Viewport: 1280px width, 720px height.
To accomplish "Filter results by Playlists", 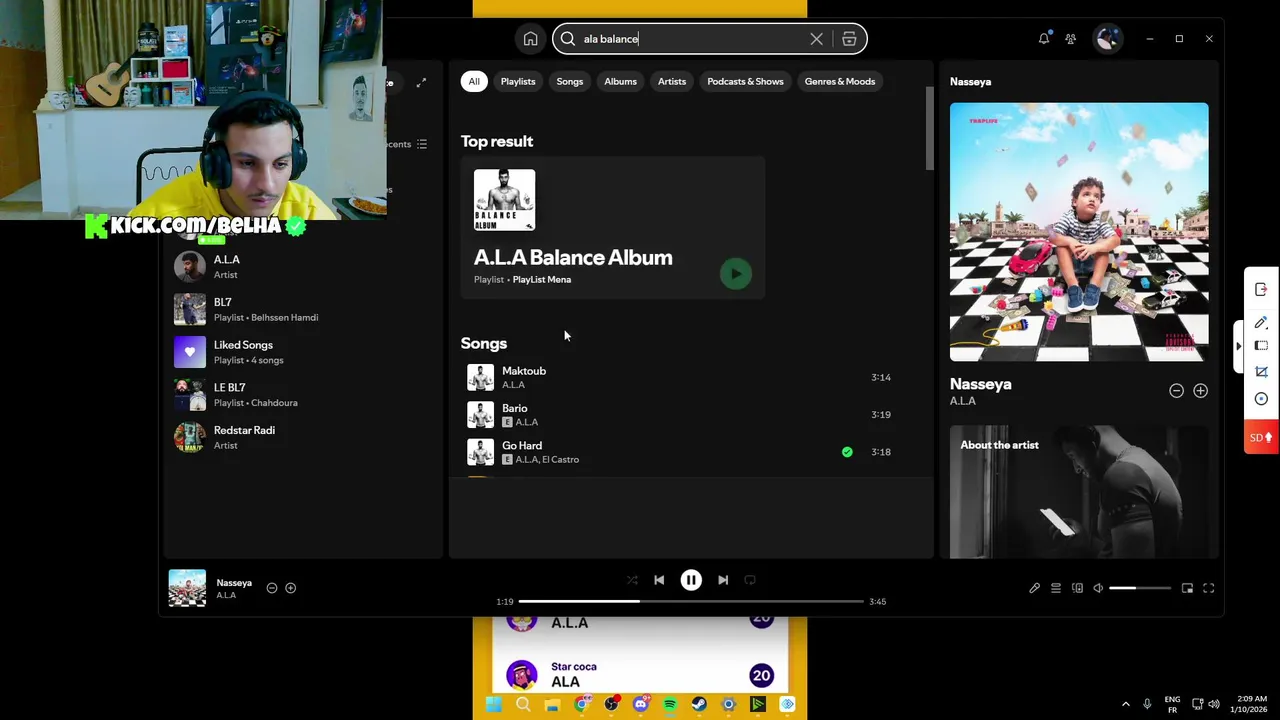I will pos(518,81).
